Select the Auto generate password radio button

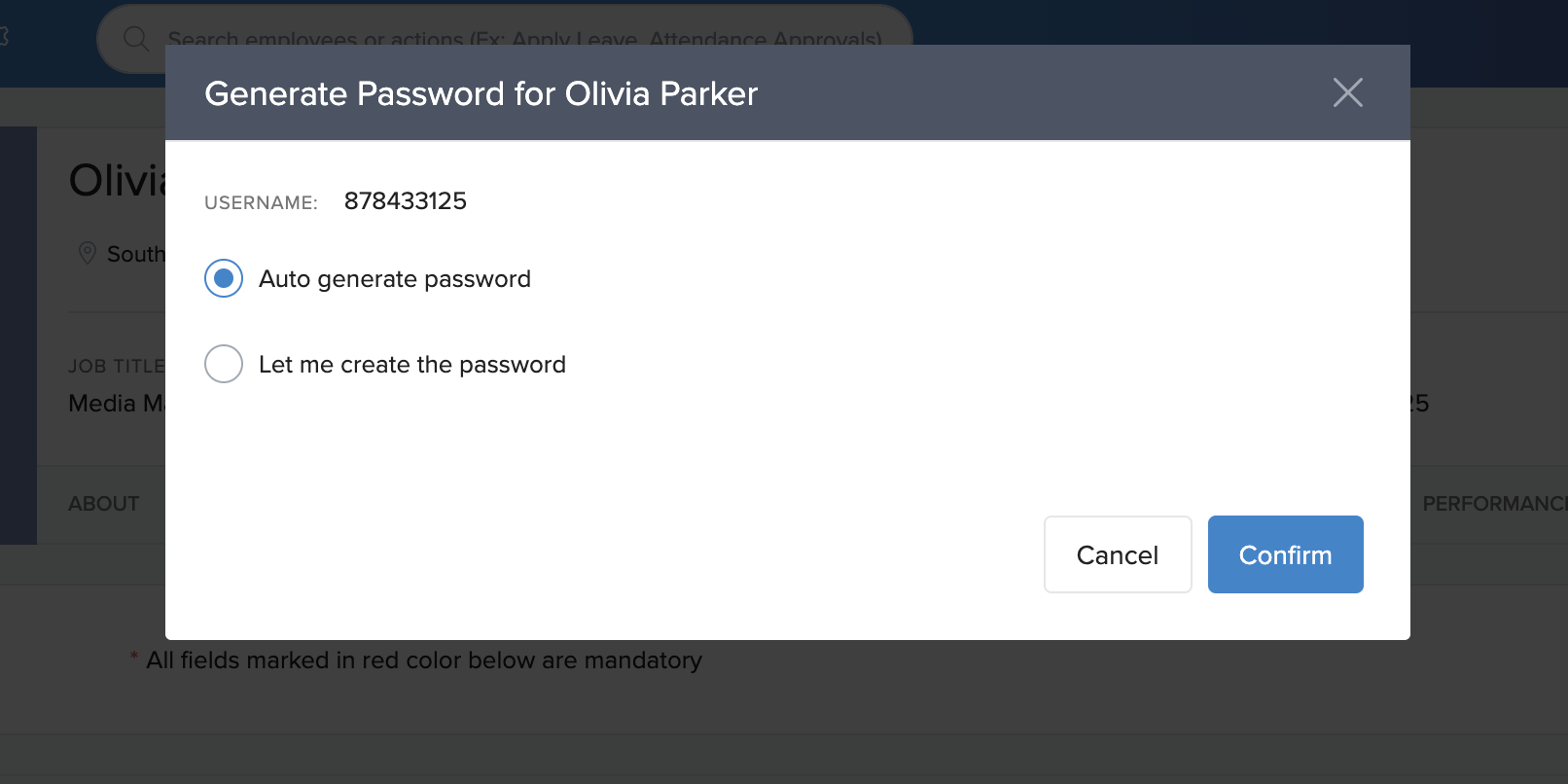coord(224,279)
